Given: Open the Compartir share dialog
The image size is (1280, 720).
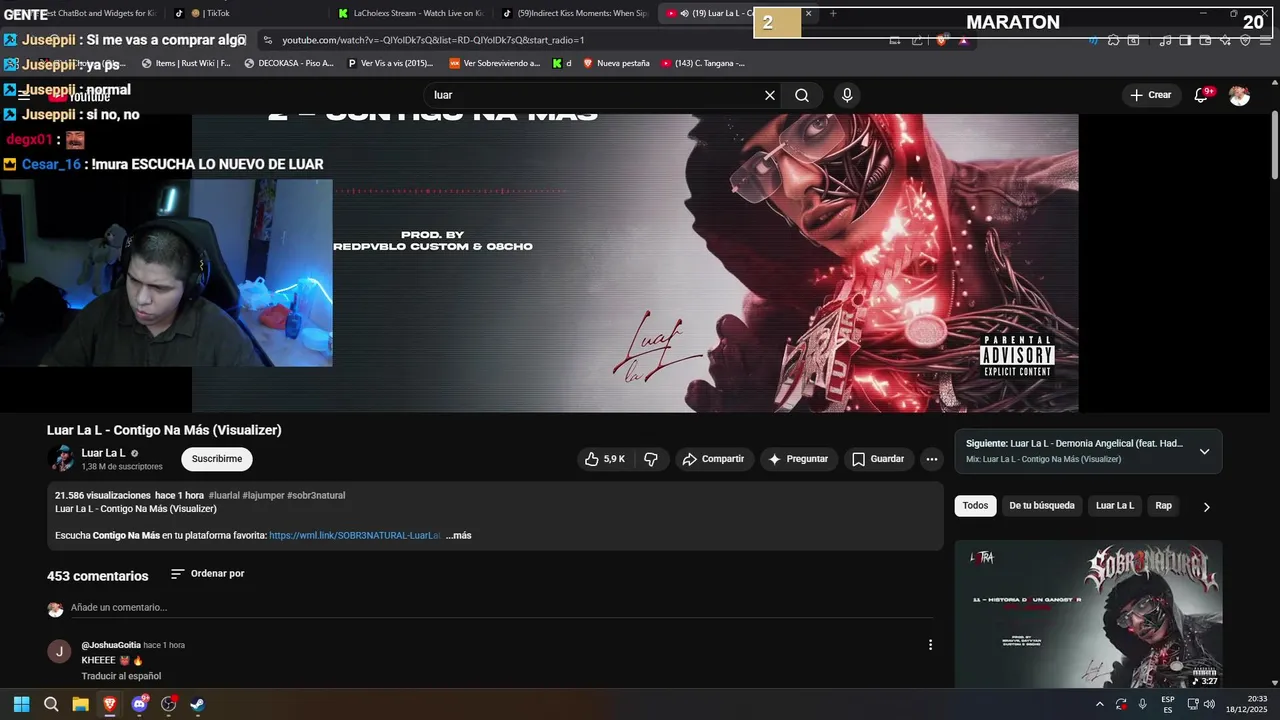Looking at the screenshot, I should point(713,459).
